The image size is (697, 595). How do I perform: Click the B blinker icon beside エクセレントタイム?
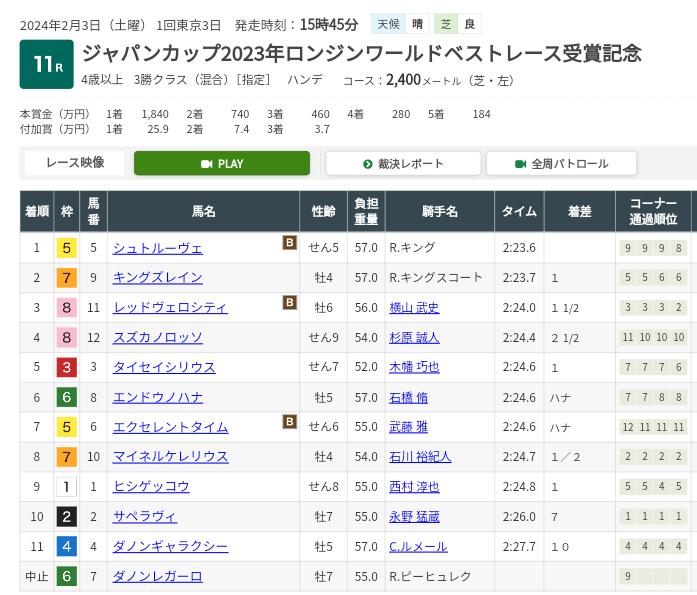(x=289, y=422)
